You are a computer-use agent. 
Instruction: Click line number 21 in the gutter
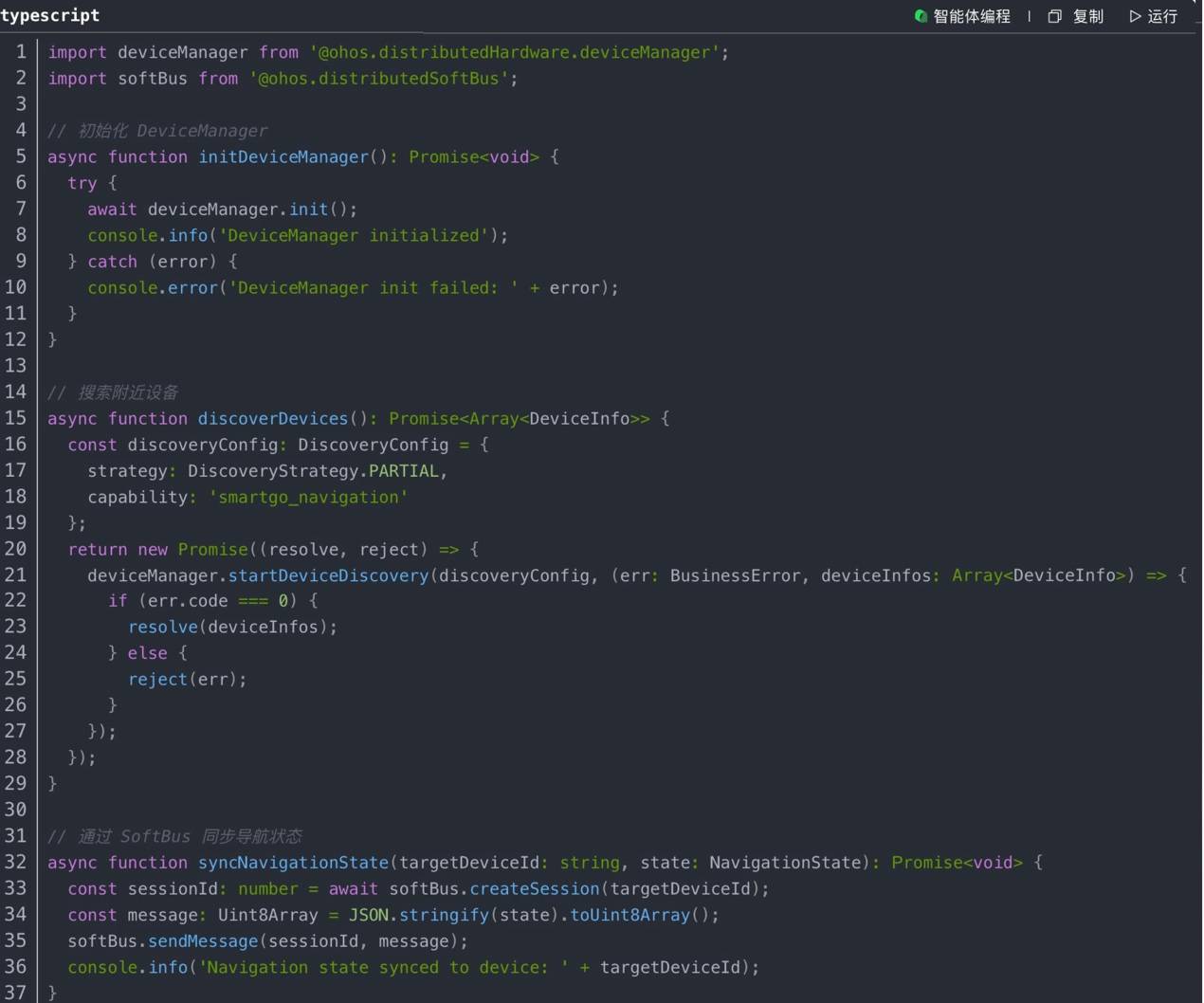pyautogui.click(x=15, y=574)
